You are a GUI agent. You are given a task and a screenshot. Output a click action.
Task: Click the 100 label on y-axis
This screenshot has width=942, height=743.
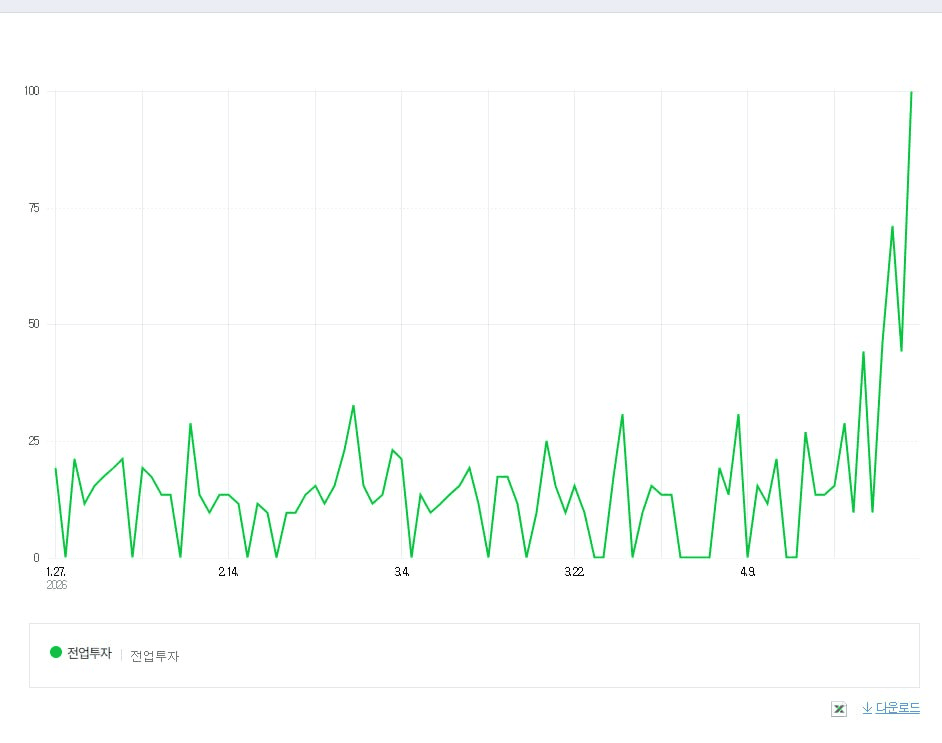coord(32,91)
